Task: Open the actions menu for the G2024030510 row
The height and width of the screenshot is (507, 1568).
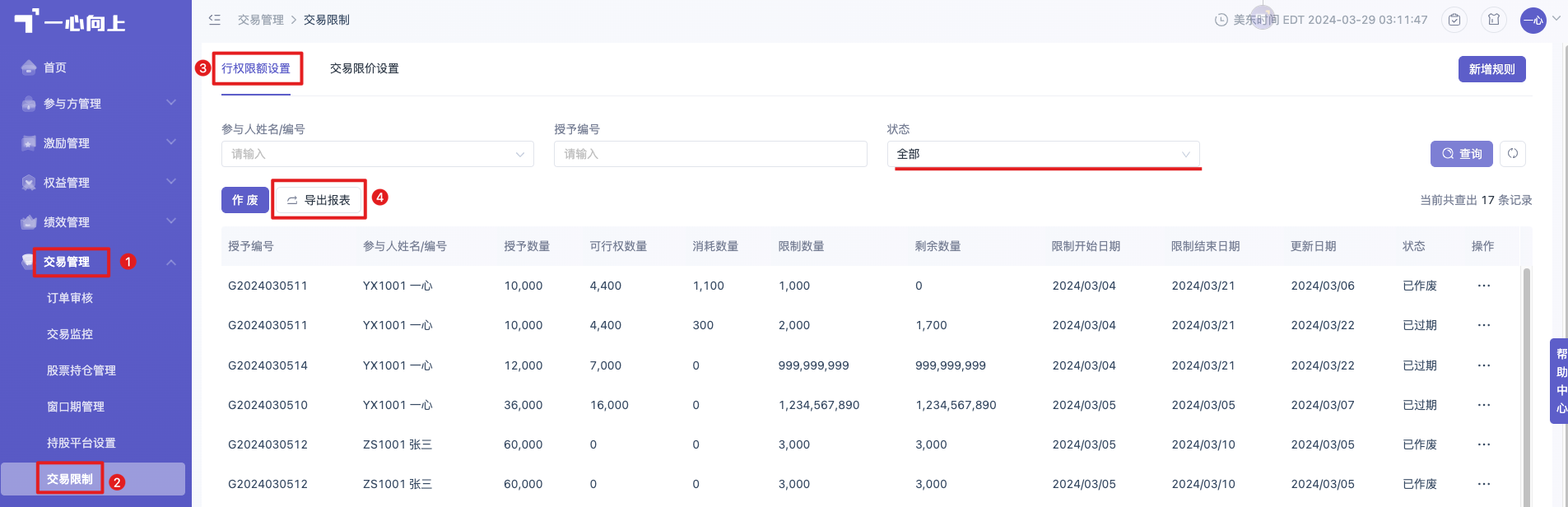Action: [x=1484, y=405]
